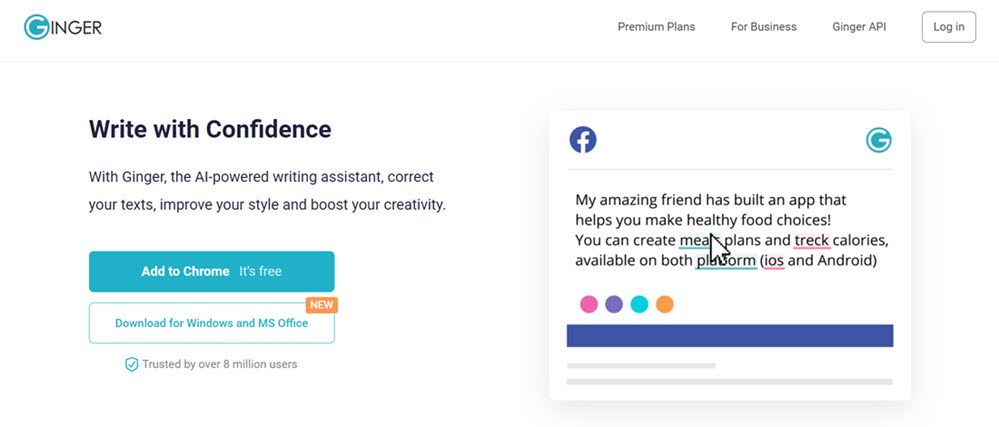Go to Ginger API page

pyautogui.click(x=859, y=27)
